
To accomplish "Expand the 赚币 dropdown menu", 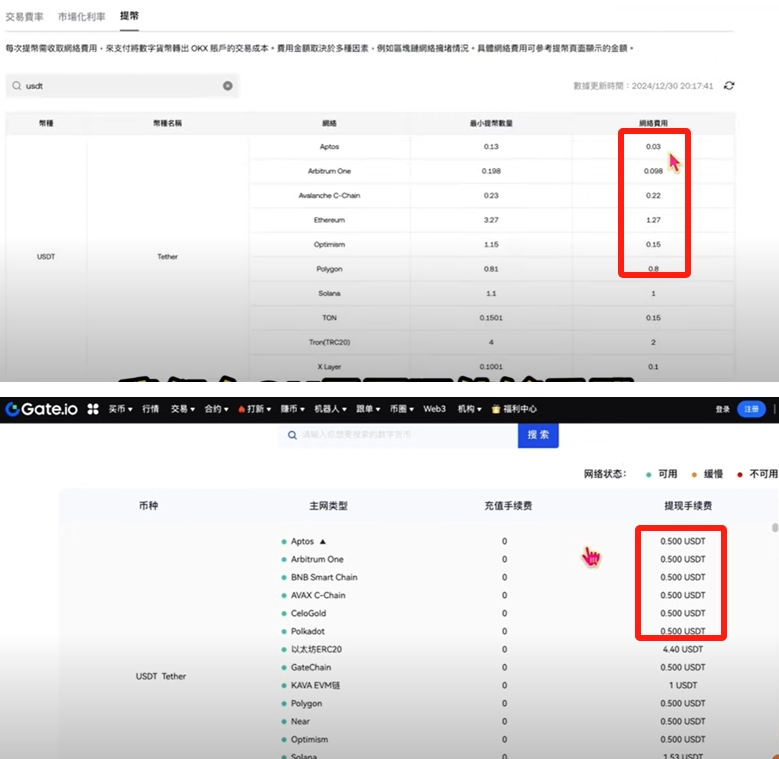I will click(x=293, y=409).
